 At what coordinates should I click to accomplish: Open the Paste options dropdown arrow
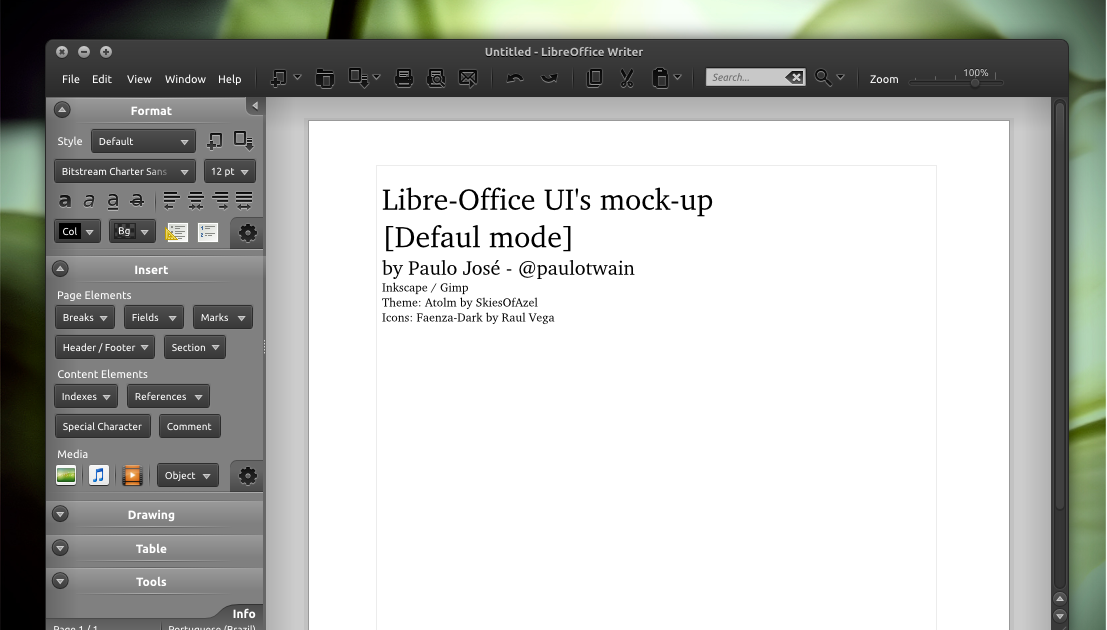677,77
